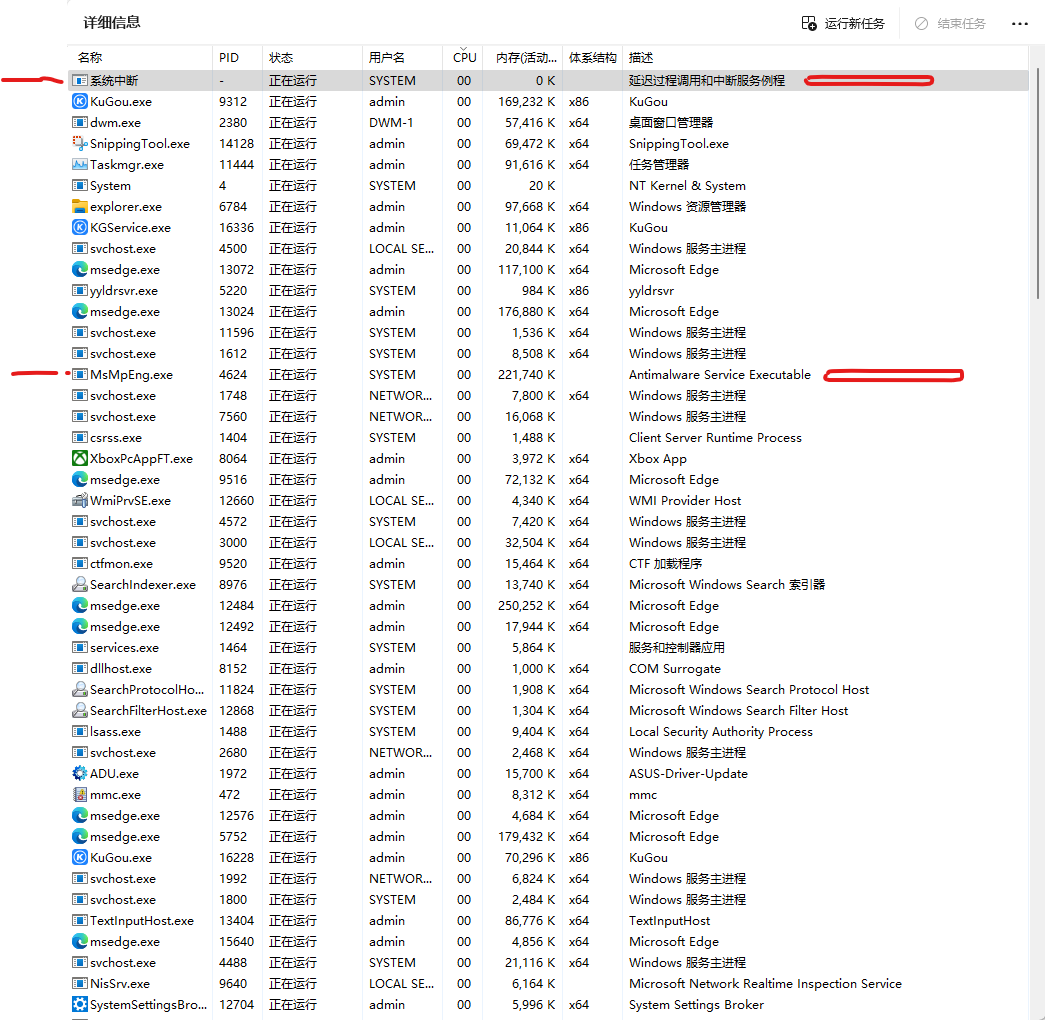The width and height of the screenshot is (1045, 1020).
Task: Click description Local Security Authority Process
Action: coord(721,731)
